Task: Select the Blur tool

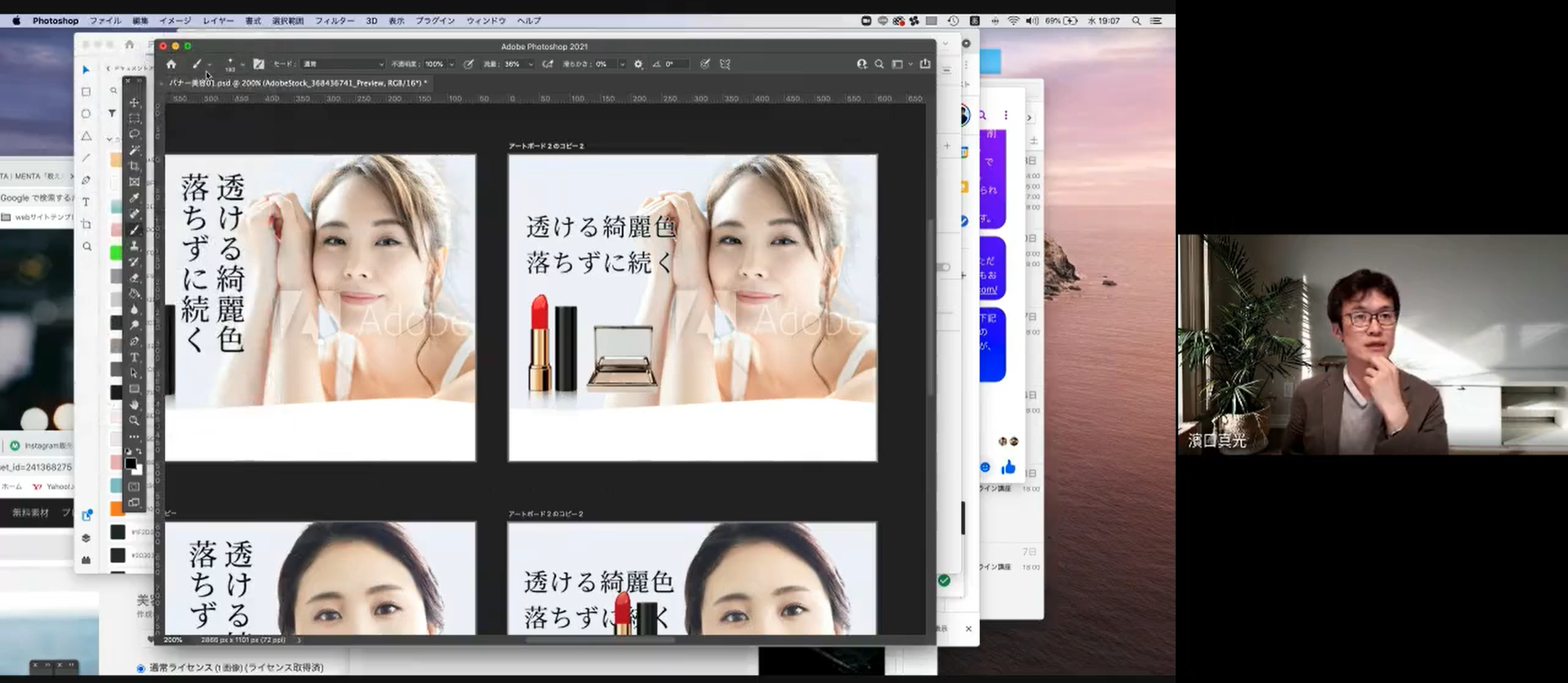Action: click(134, 310)
